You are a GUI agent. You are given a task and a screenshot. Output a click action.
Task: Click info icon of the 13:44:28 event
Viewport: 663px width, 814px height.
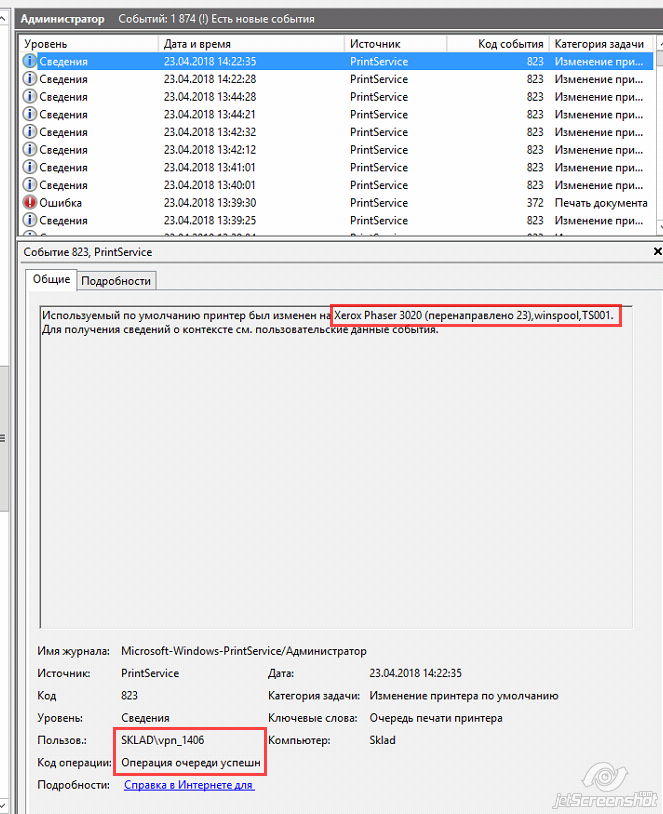coord(30,97)
